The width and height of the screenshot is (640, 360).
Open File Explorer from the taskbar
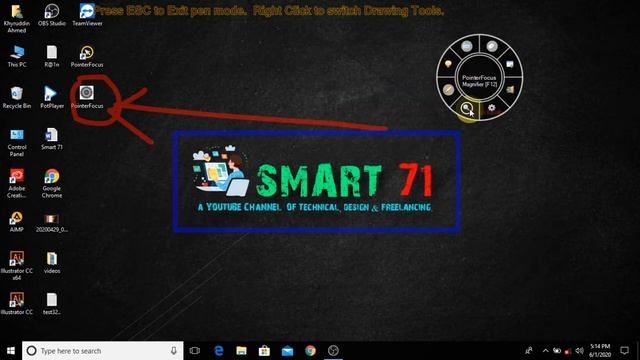tap(242, 351)
